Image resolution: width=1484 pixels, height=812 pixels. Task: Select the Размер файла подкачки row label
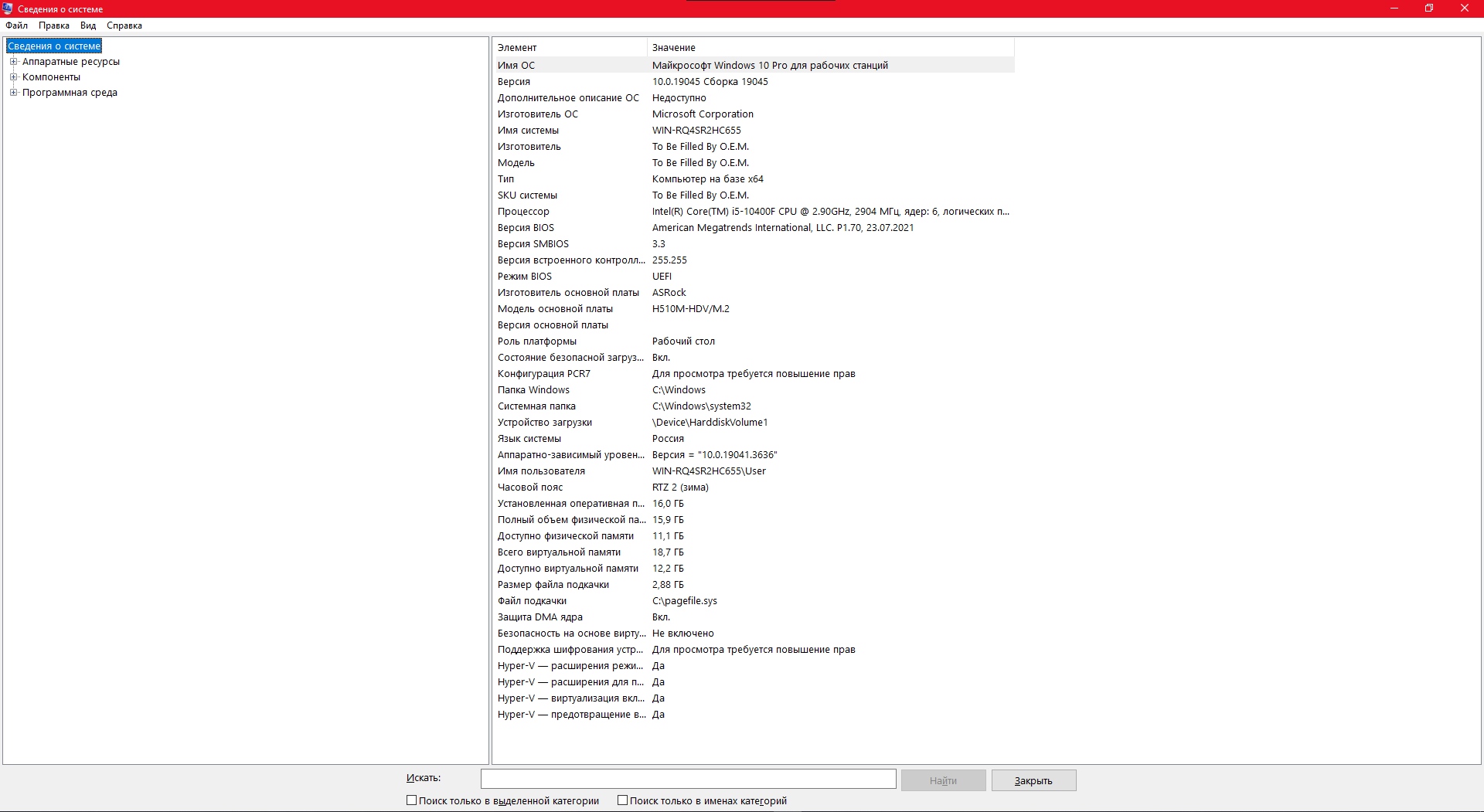553,585
